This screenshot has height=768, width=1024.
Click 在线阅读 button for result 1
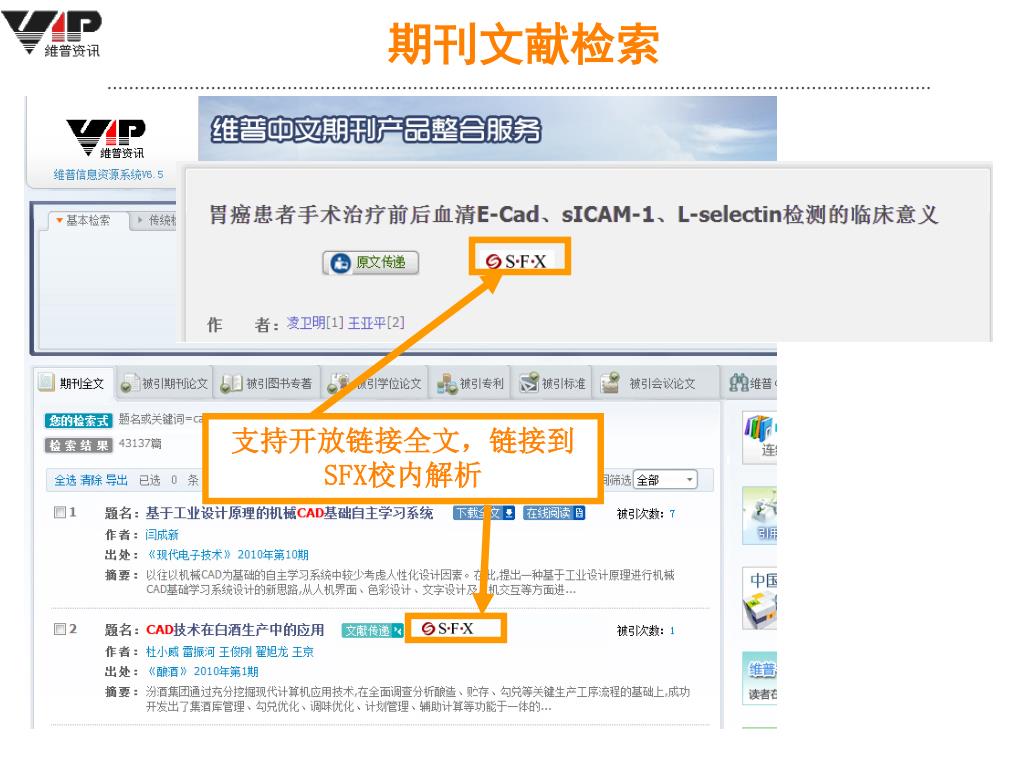[554, 513]
